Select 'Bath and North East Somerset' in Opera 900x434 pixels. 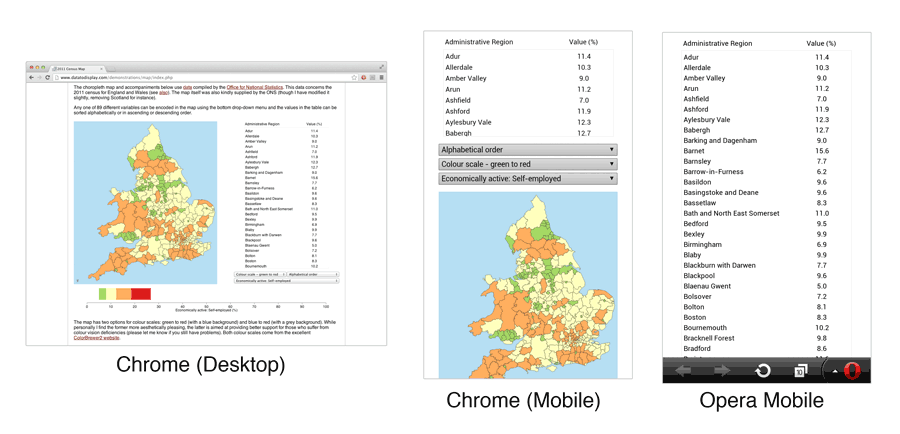click(x=766, y=214)
